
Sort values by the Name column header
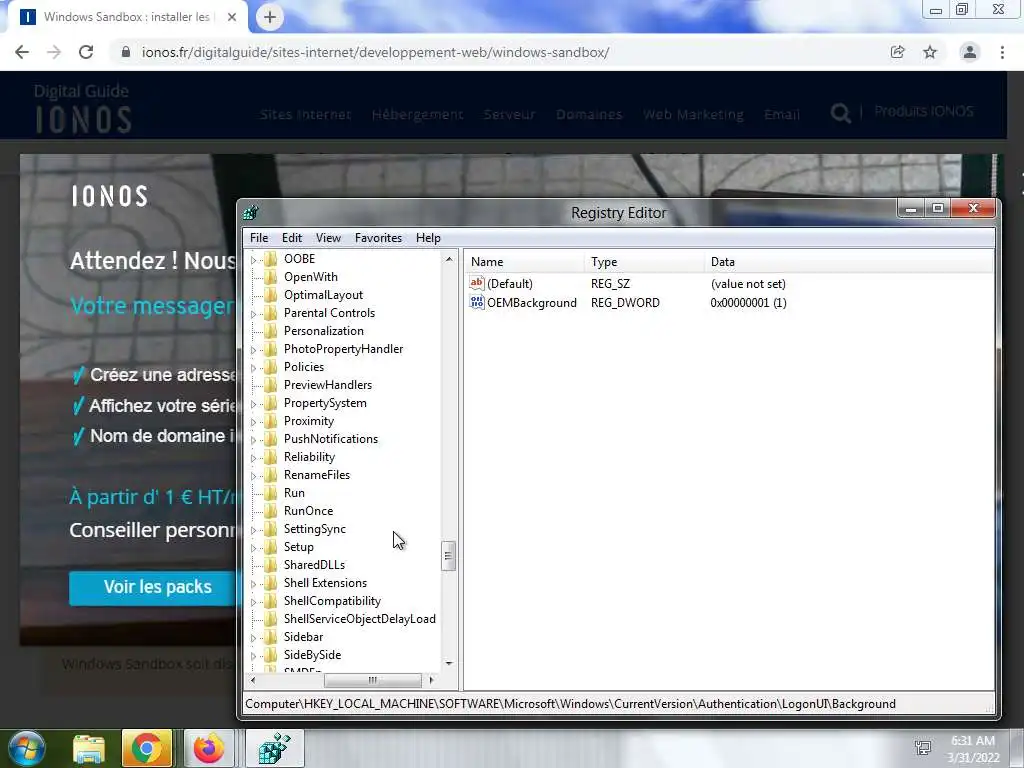[525, 262]
